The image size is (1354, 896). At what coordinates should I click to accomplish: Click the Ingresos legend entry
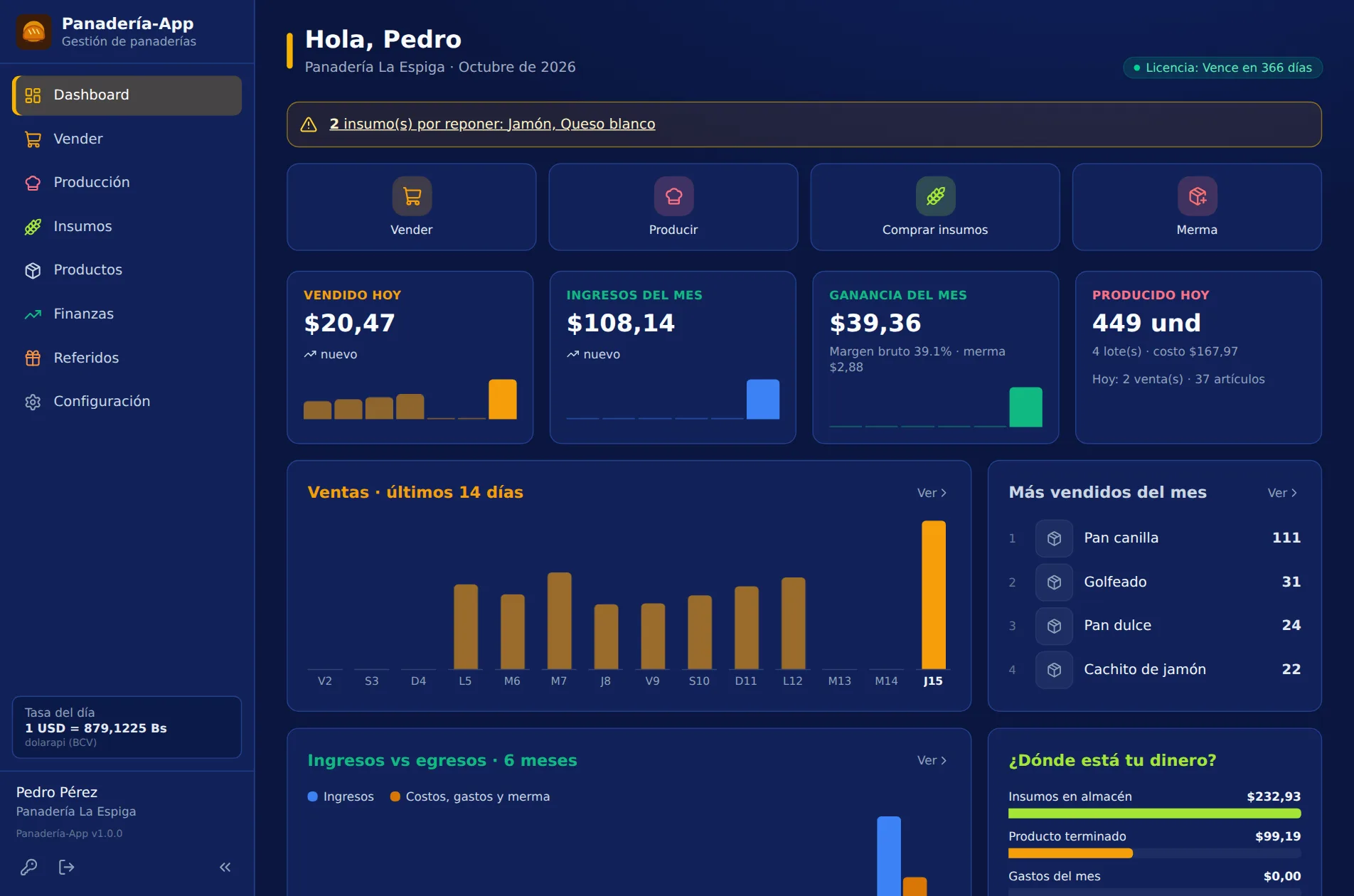(341, 796)
